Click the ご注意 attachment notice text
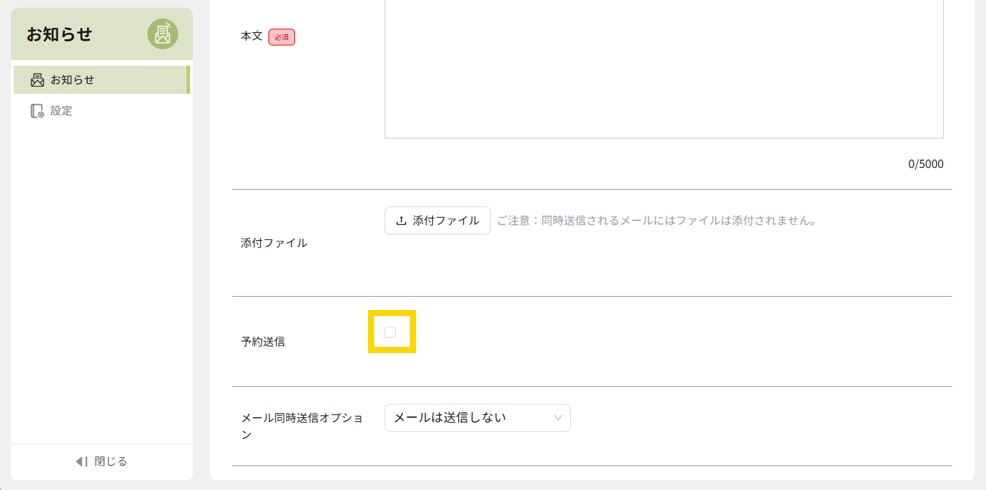Viewport: 986px width, 490px height. point(657,220)
